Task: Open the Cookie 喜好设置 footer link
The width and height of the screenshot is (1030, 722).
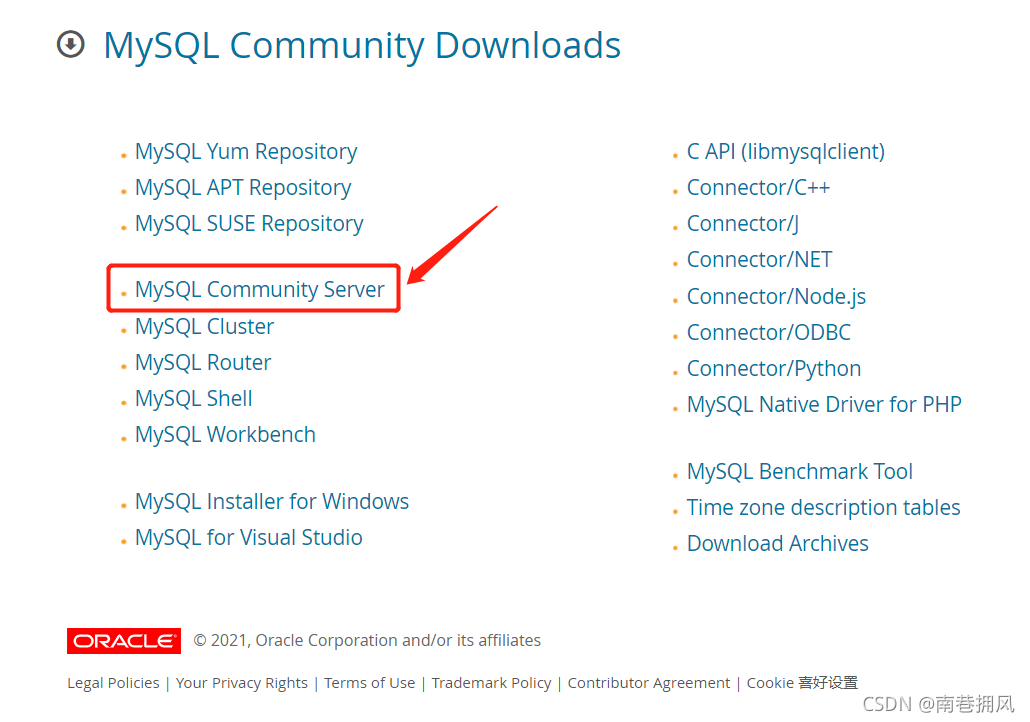Action: click(x=802, y=683)
